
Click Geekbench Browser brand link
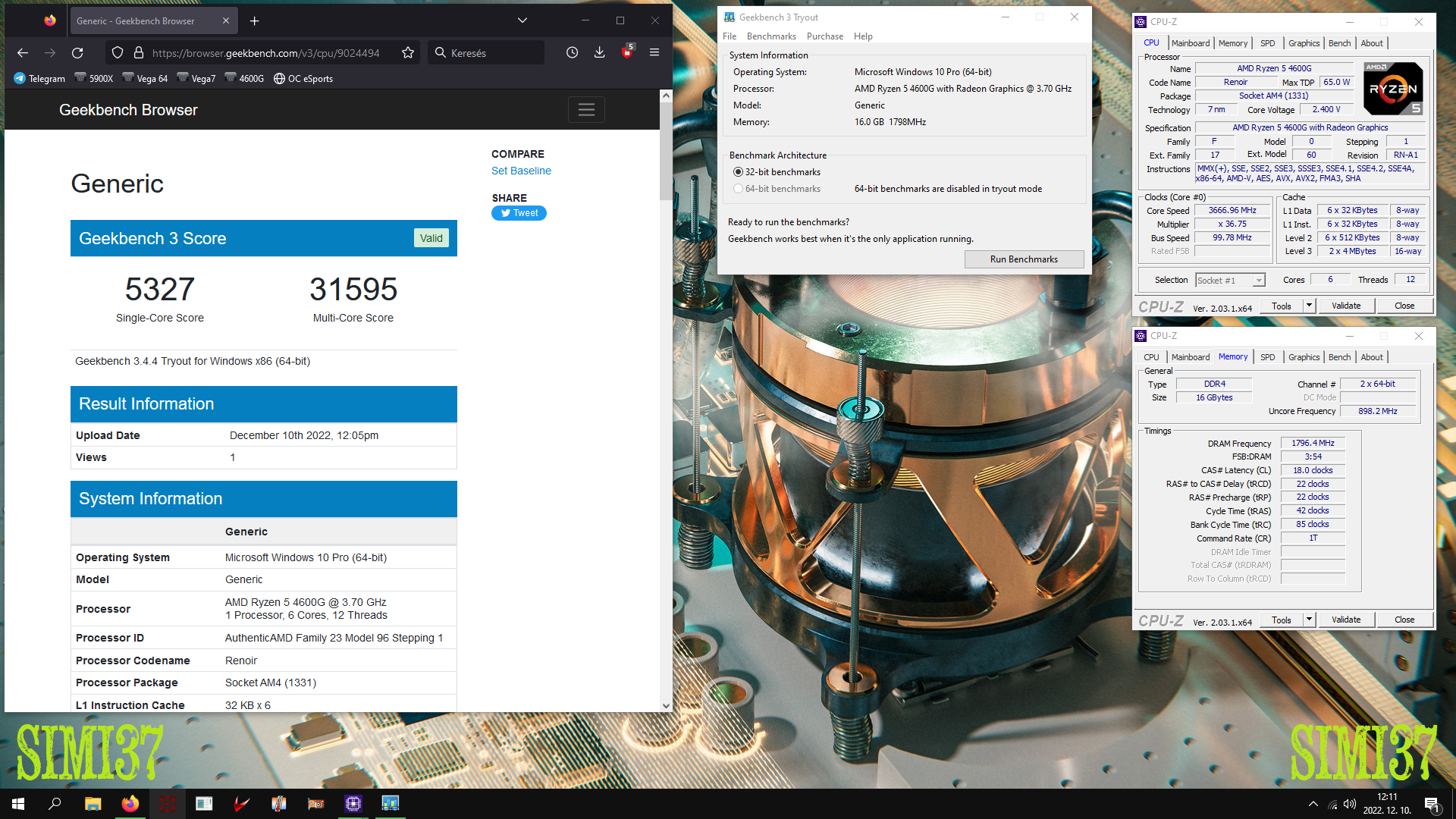pos(128,110)
